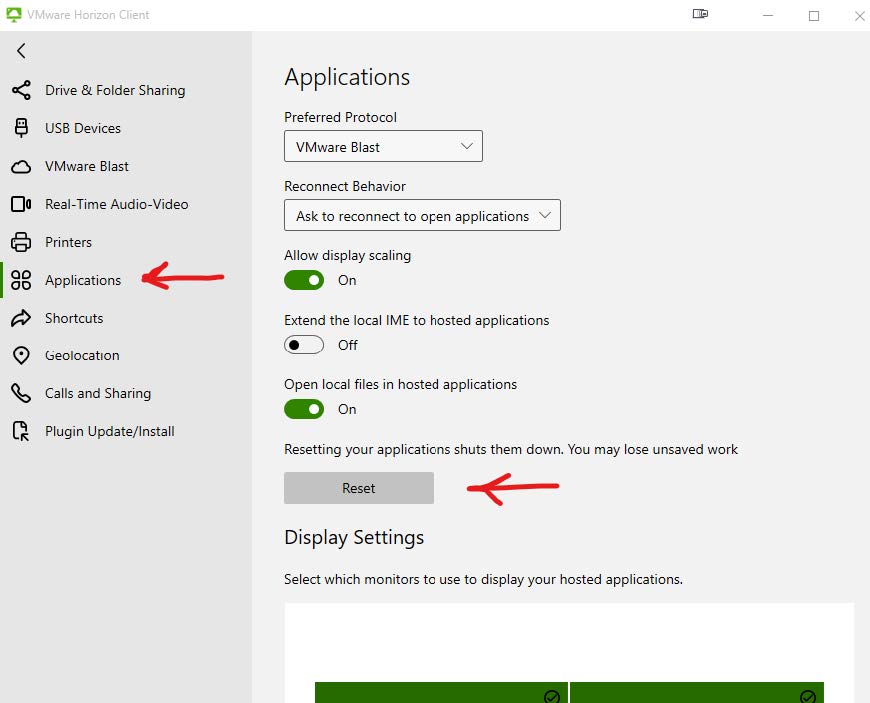Select Applications in the sidebar
The image size is (870, 703).
coord(126,280)
